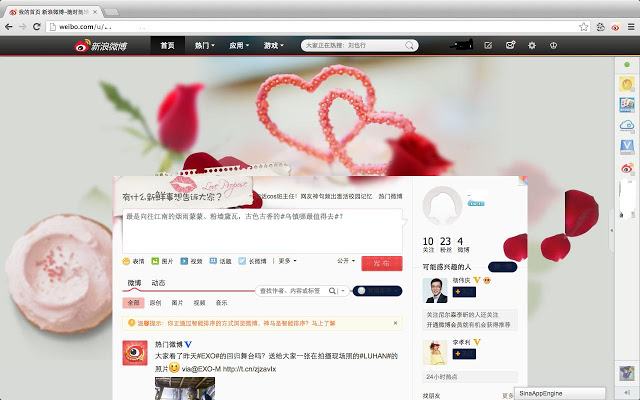The width and height of the screenshot is (640, 400).
Task: Click the sound icon at the sidebar bottom
Action: (x=627, y=393)
